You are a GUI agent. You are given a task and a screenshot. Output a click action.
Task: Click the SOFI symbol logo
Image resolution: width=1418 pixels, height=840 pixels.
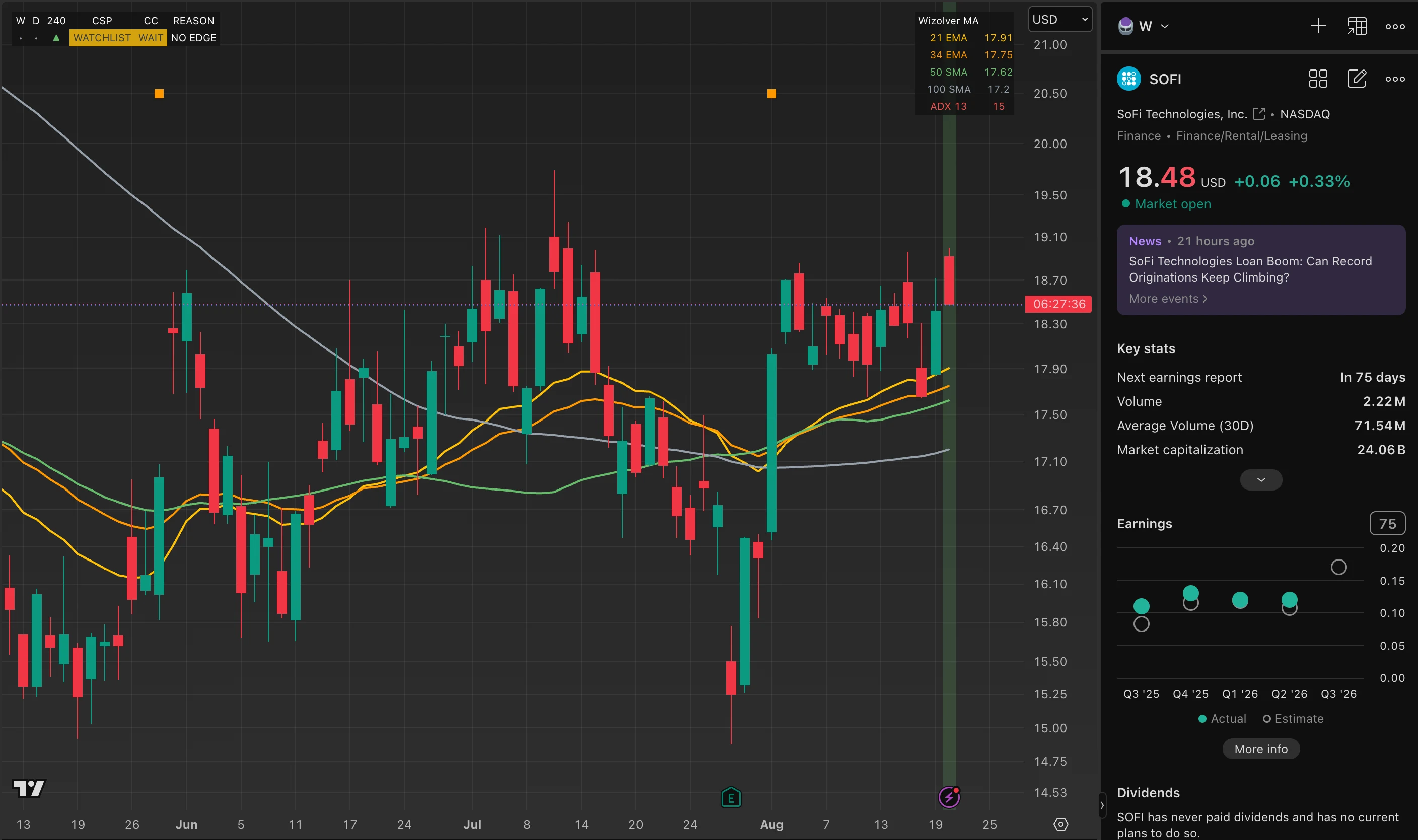[x=1129, y=79]
